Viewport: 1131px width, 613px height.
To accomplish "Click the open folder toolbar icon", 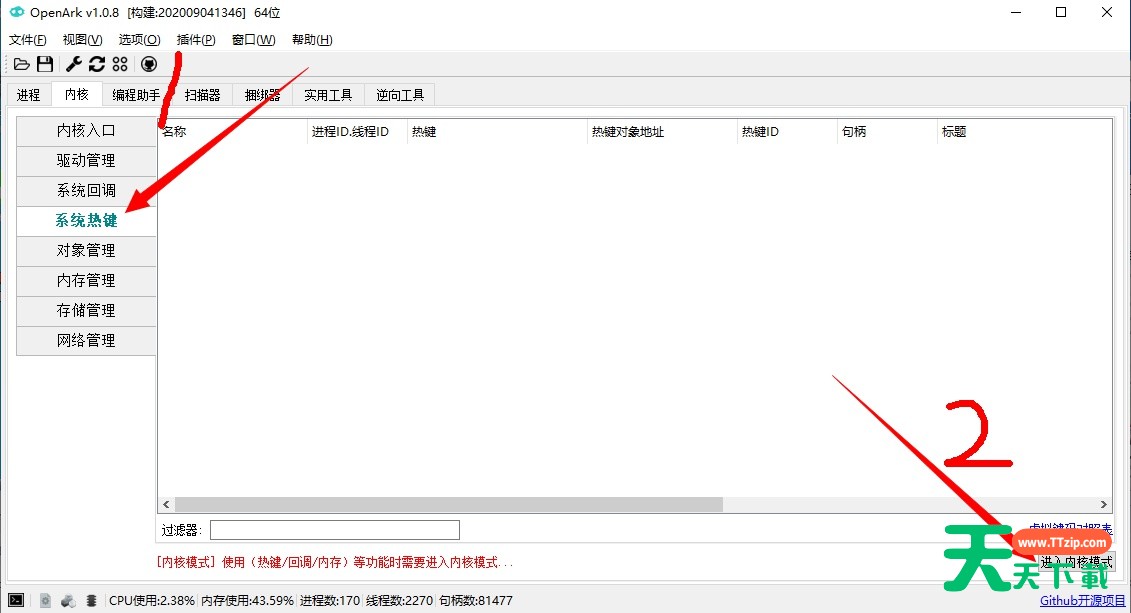I will pyautogui.click(x=21, y=64).
